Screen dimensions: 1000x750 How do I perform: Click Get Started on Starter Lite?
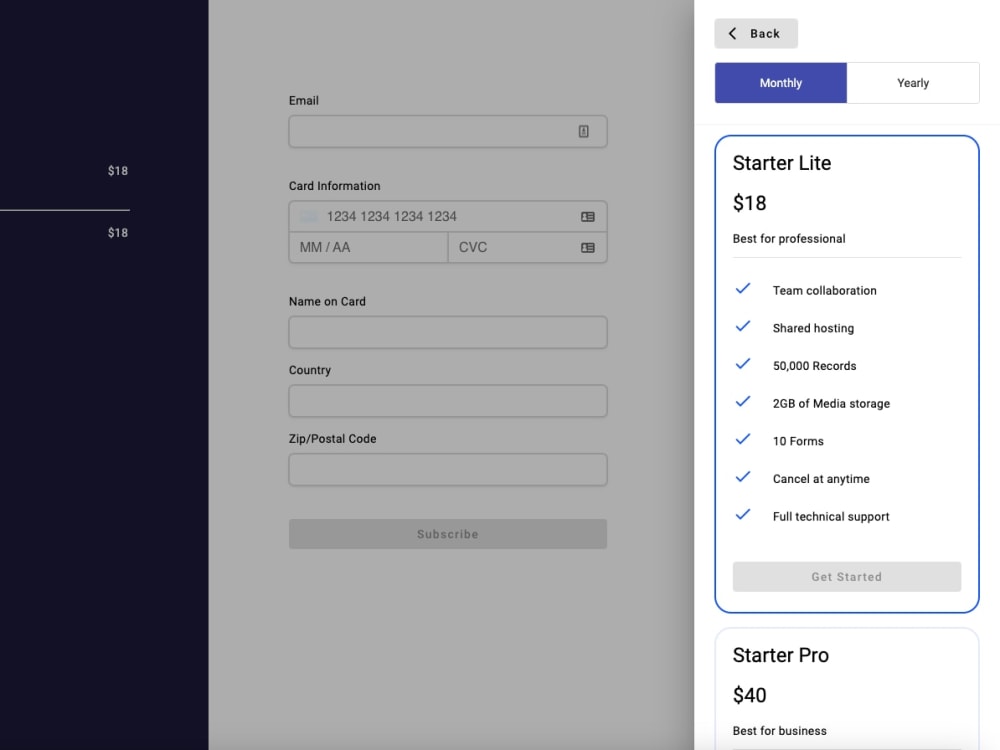[x=846, y=577]
